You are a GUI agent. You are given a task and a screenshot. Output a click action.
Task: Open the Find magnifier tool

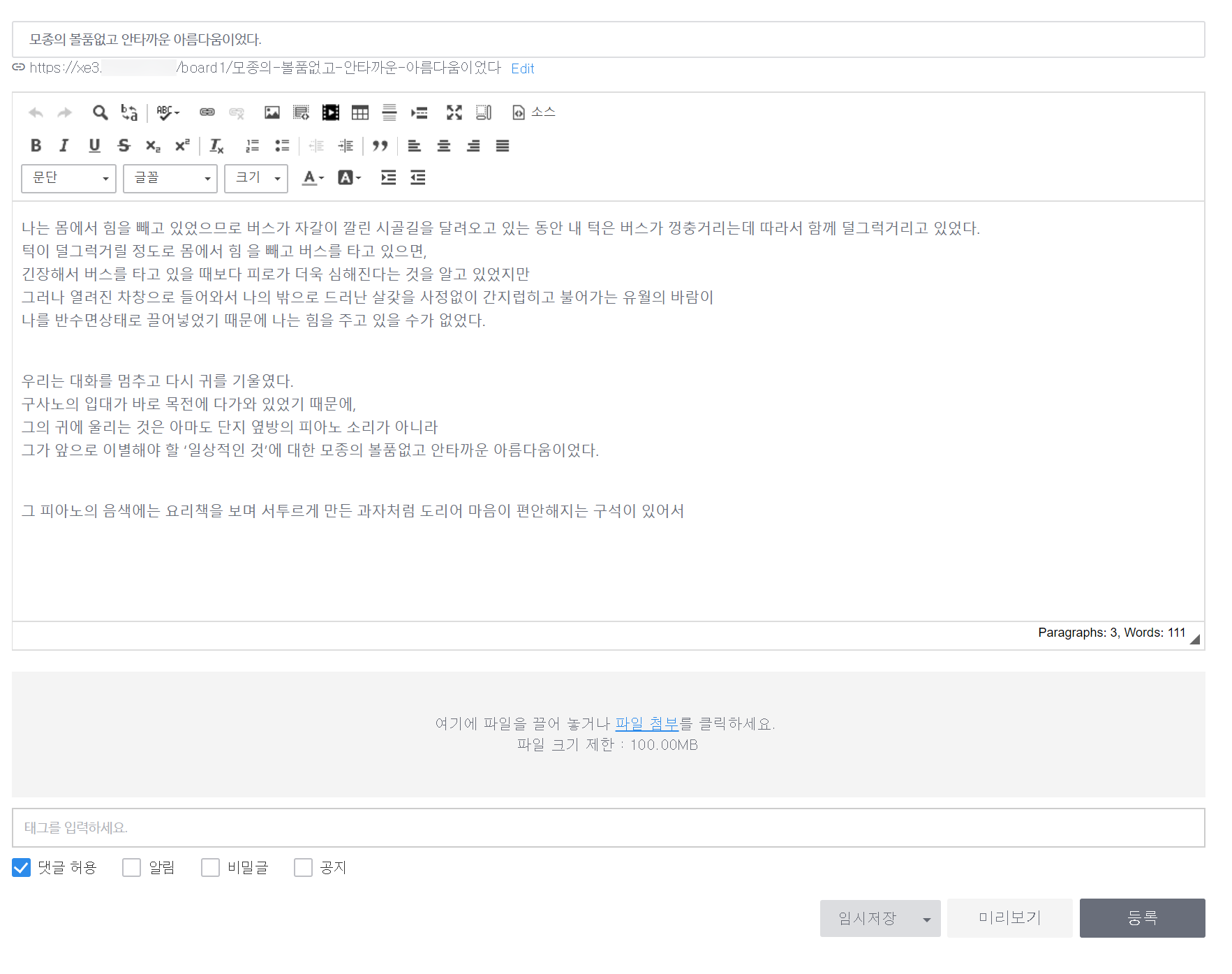(x=100, y=112)
